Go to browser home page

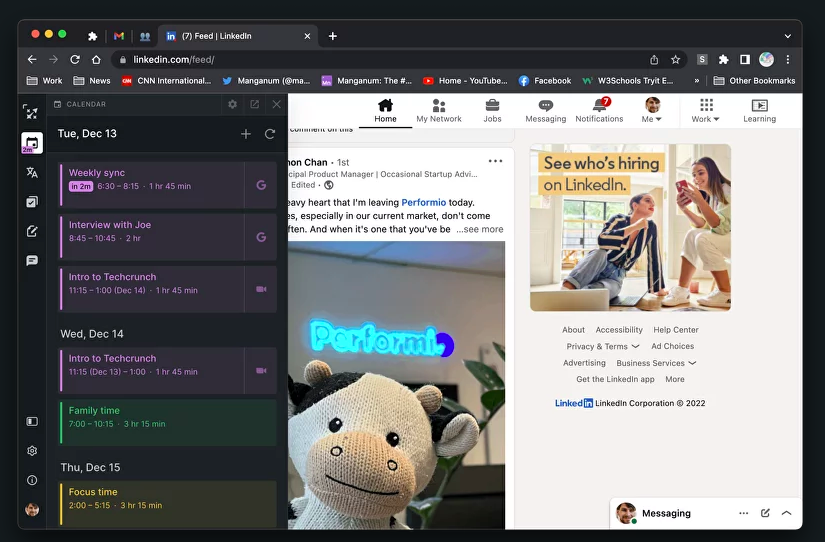click(x=96, y=59)
